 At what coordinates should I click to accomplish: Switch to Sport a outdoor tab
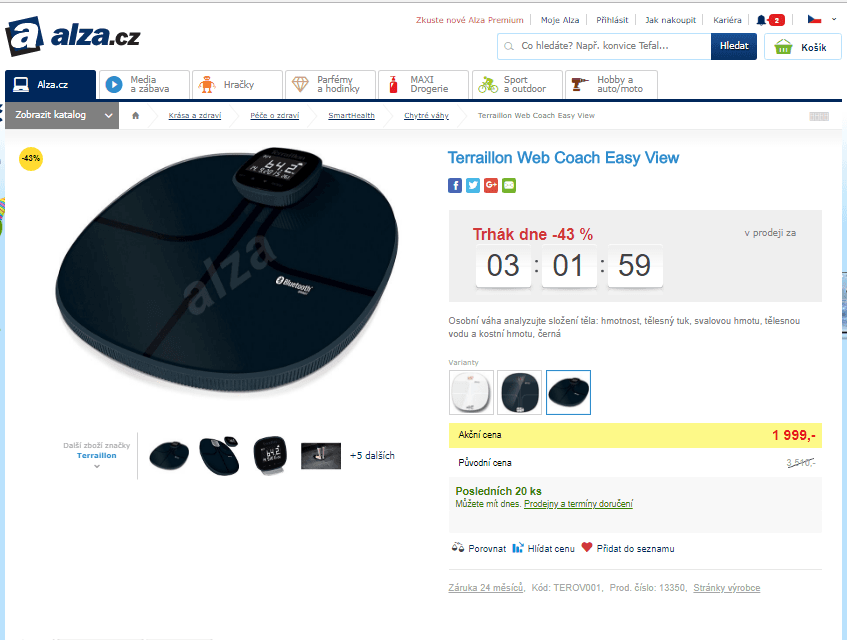pos(517,84)
